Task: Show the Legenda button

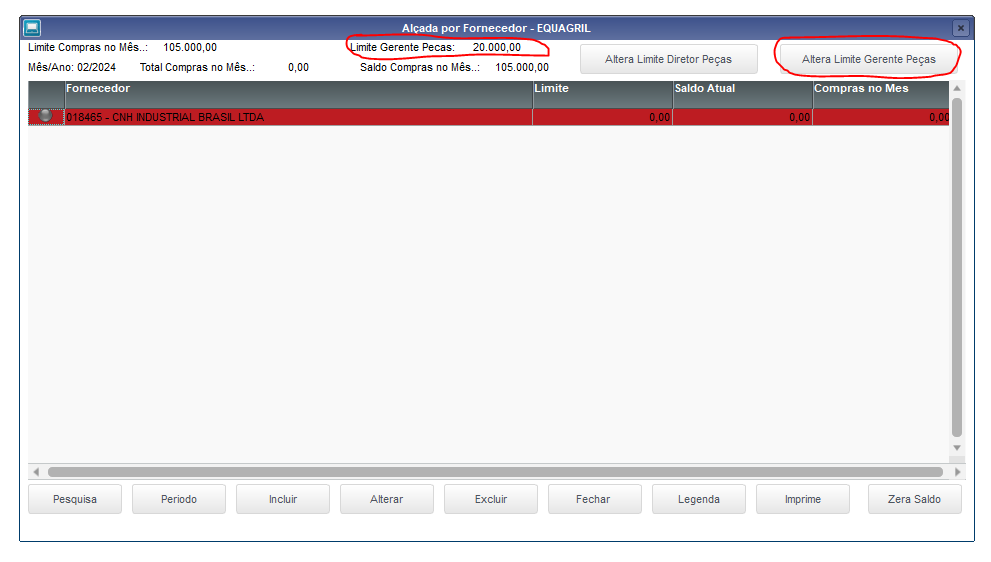Action: click(699, 499)
